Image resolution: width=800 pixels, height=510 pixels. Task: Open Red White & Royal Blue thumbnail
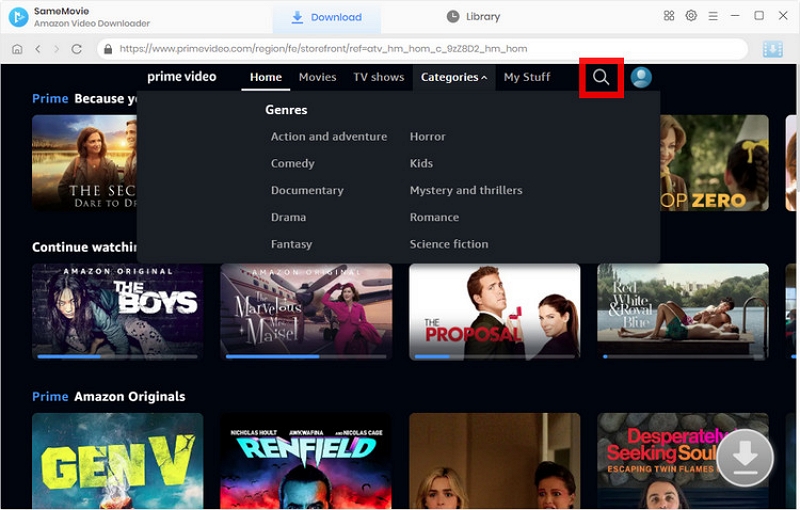pos(683,311)
